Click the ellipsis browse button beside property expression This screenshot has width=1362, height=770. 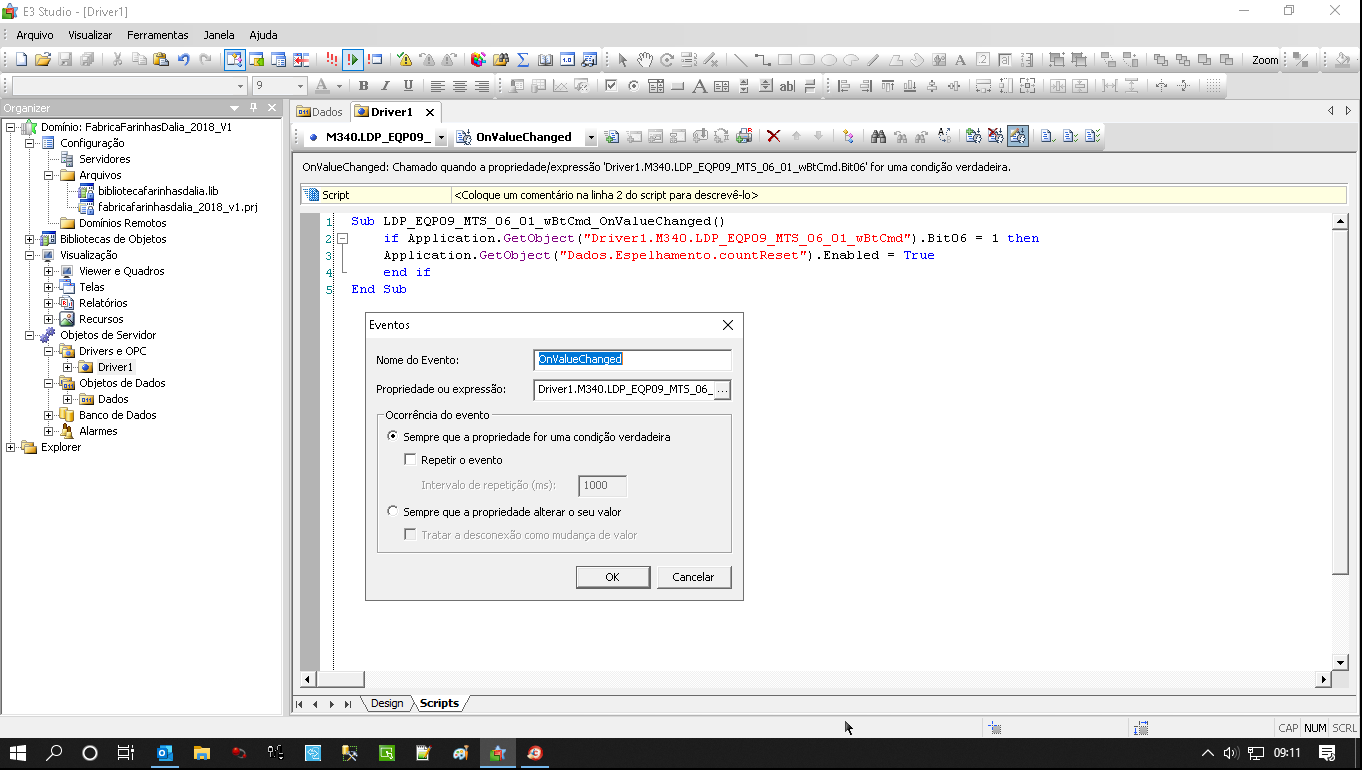click(723, 389)
